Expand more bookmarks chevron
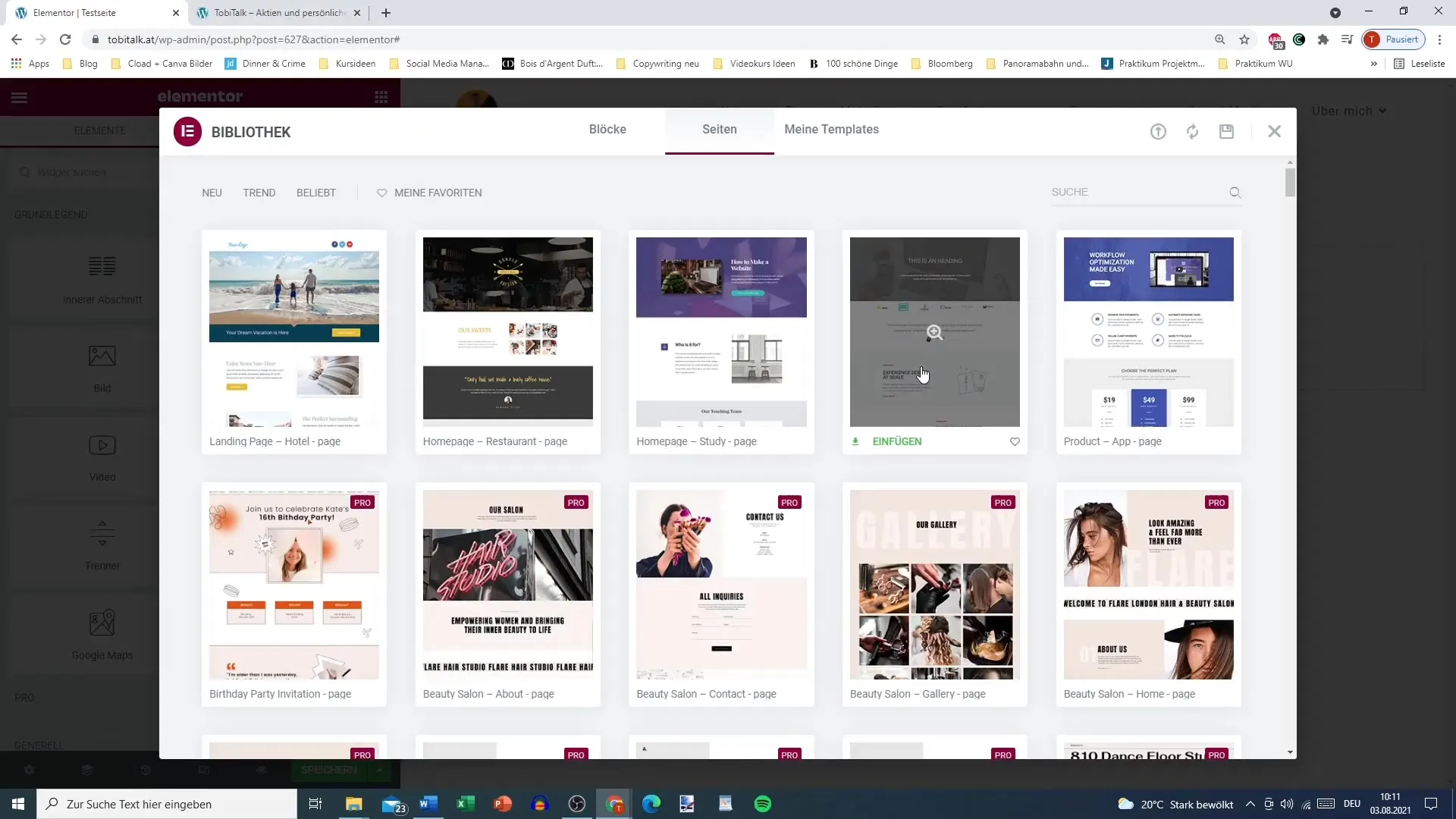This screenshot has width=1456, height=819. [x=1373, y=64]
